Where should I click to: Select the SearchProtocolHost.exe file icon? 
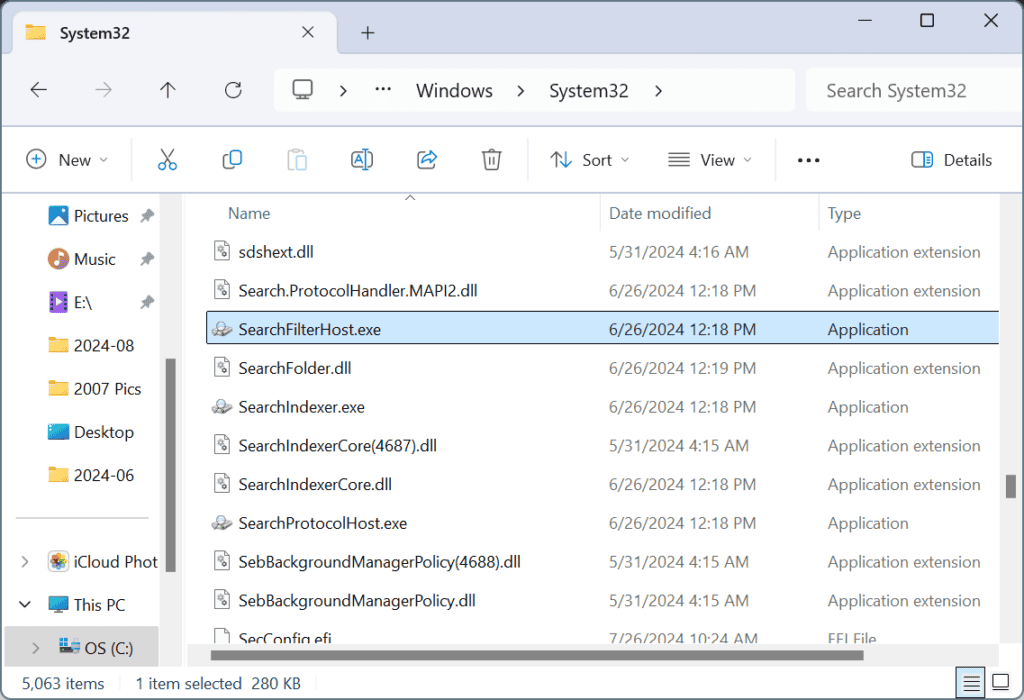(x=222, y=523)
